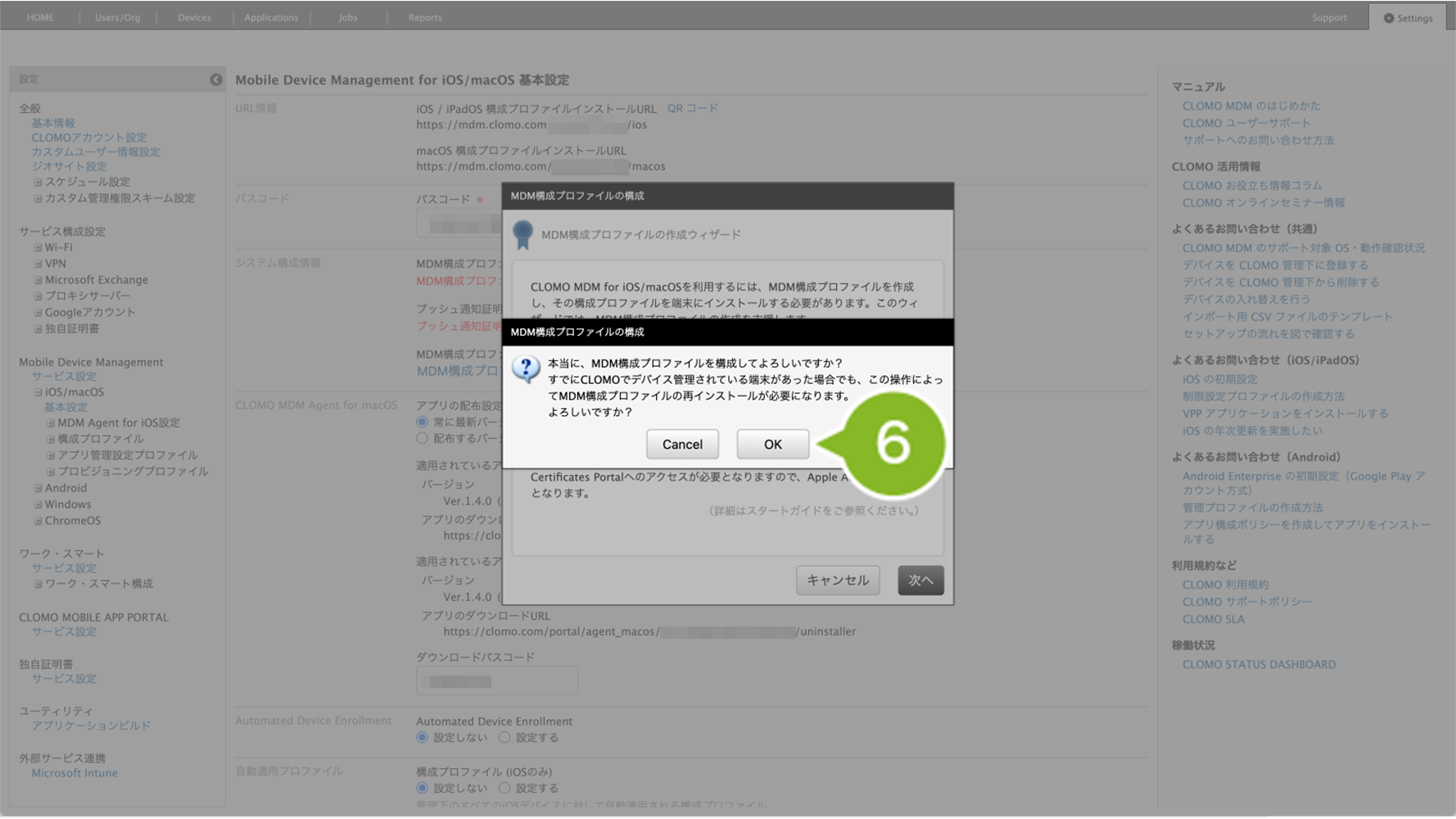The height and width of the screenshot is (819, 1456).
Task: Open CLOMO MDM のはじめかた manual link
Action: [x=1251, y=106]
